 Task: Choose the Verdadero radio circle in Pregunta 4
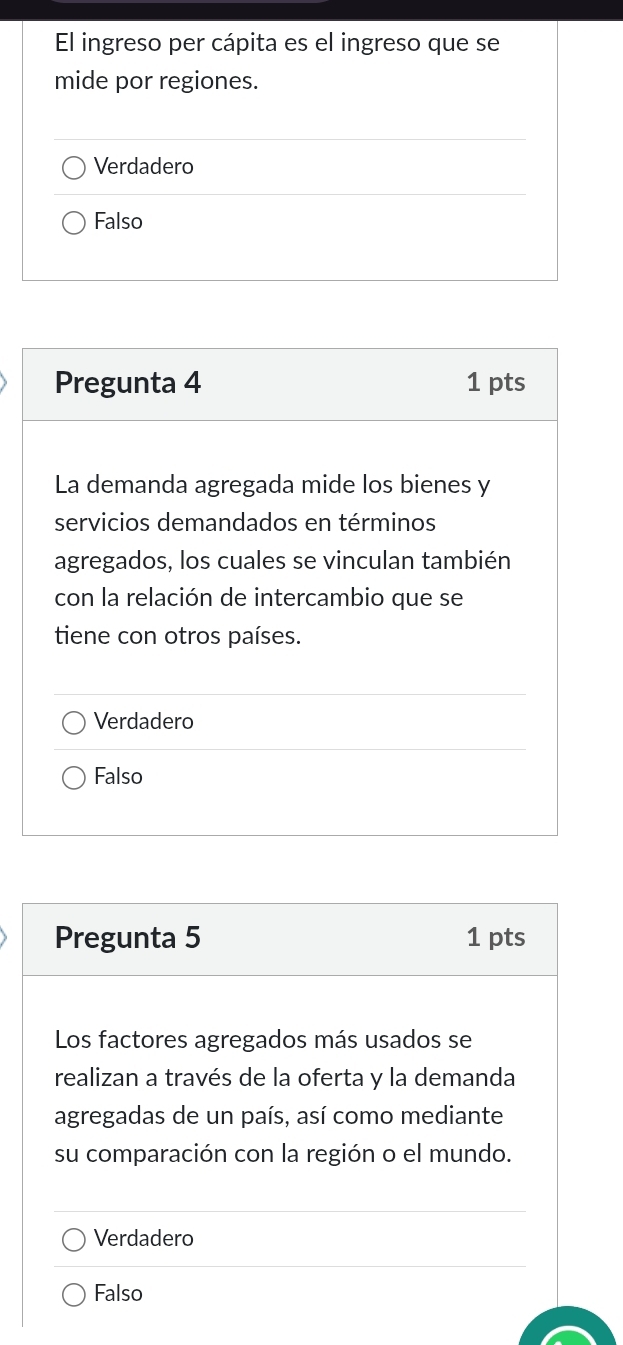(74, 723)
